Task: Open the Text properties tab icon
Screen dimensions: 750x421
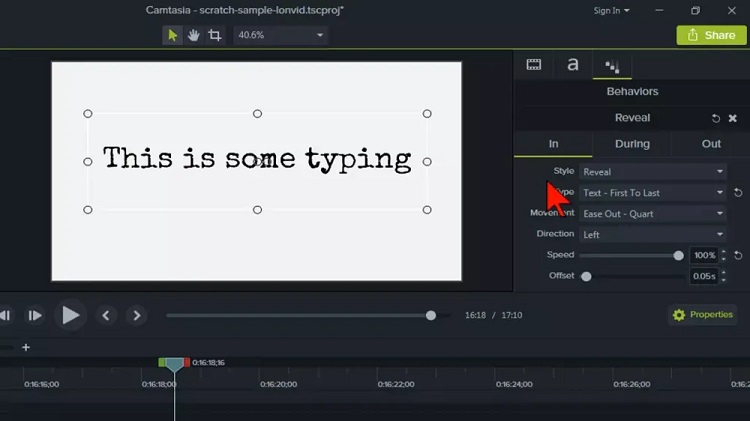Action: 573,65
